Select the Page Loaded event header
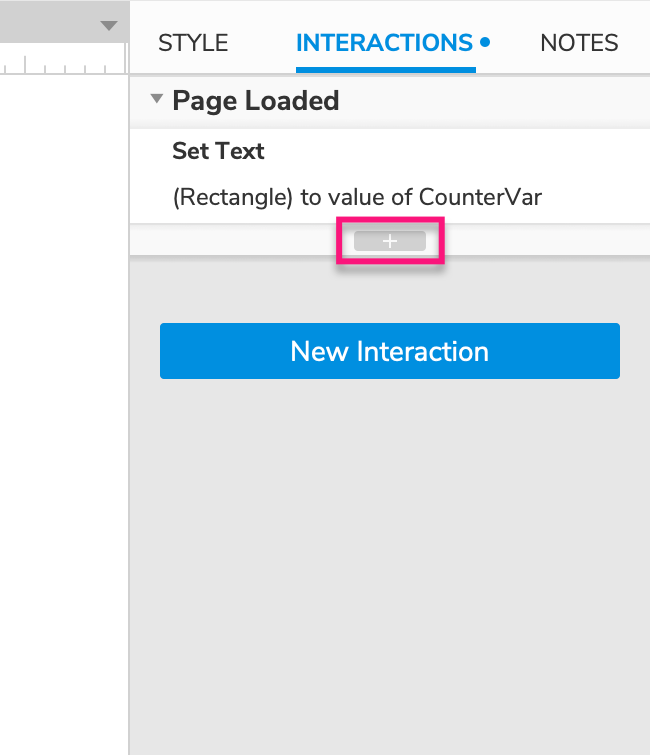 pos(256,100)
